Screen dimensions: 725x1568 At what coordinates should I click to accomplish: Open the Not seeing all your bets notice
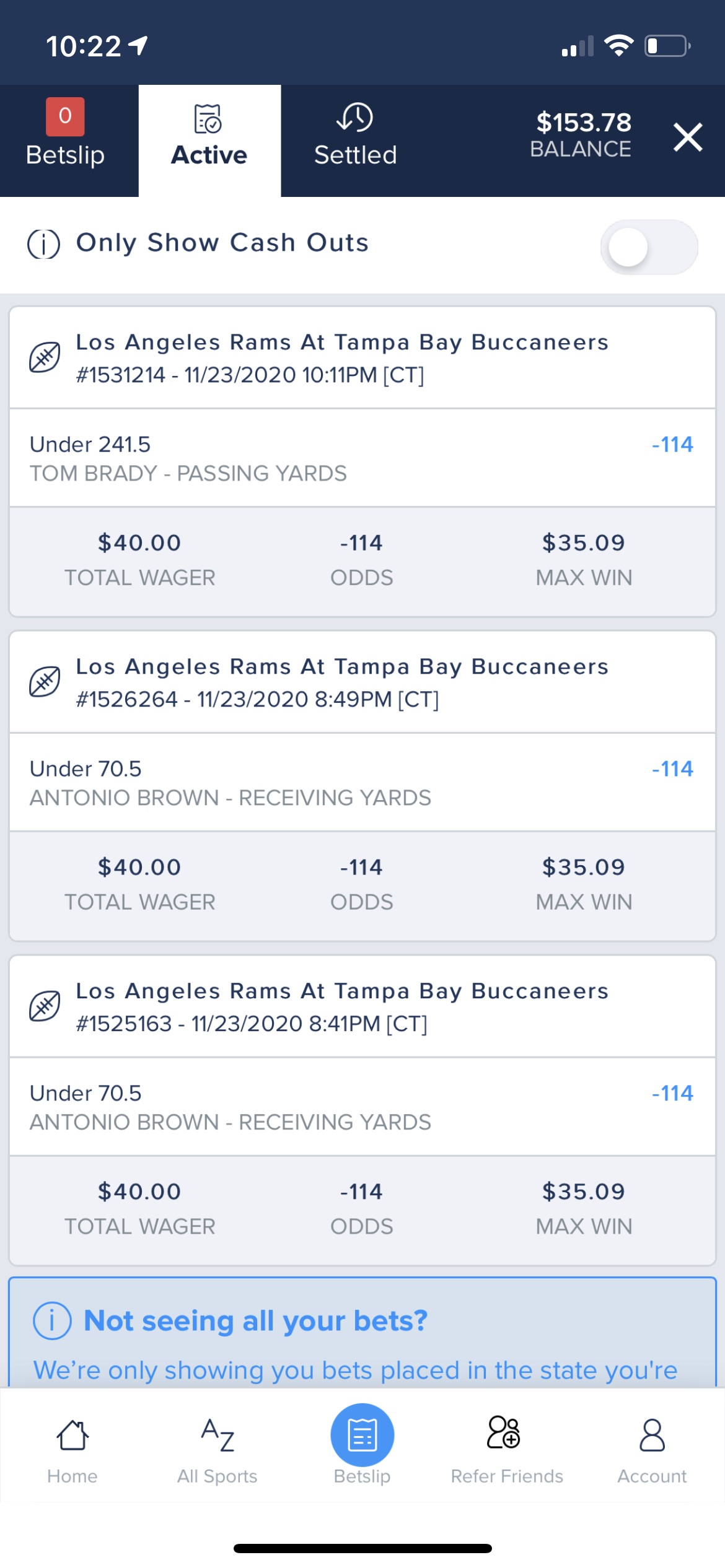click(362, 1333)
